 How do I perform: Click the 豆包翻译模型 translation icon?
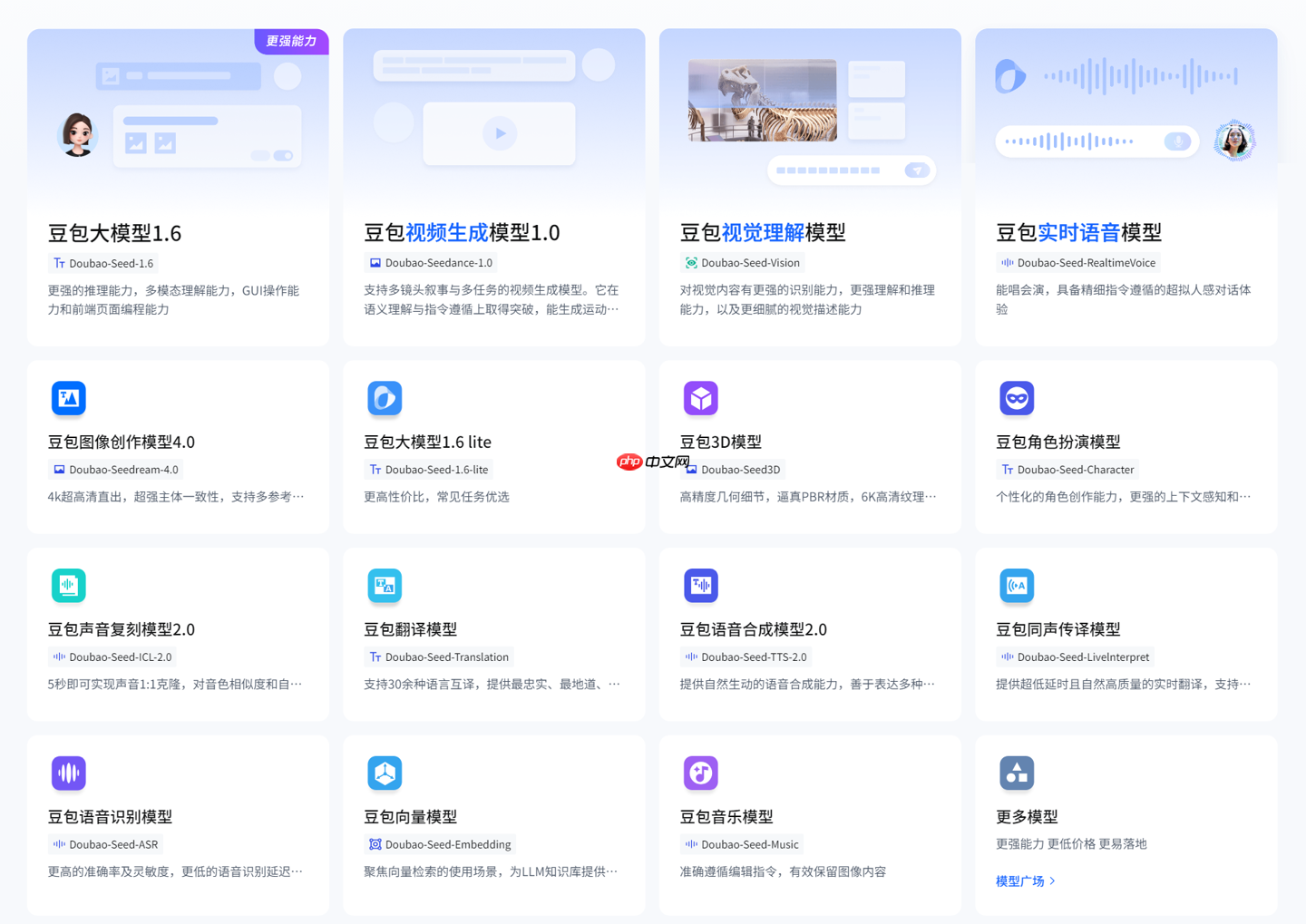click(x=385, y=585)
